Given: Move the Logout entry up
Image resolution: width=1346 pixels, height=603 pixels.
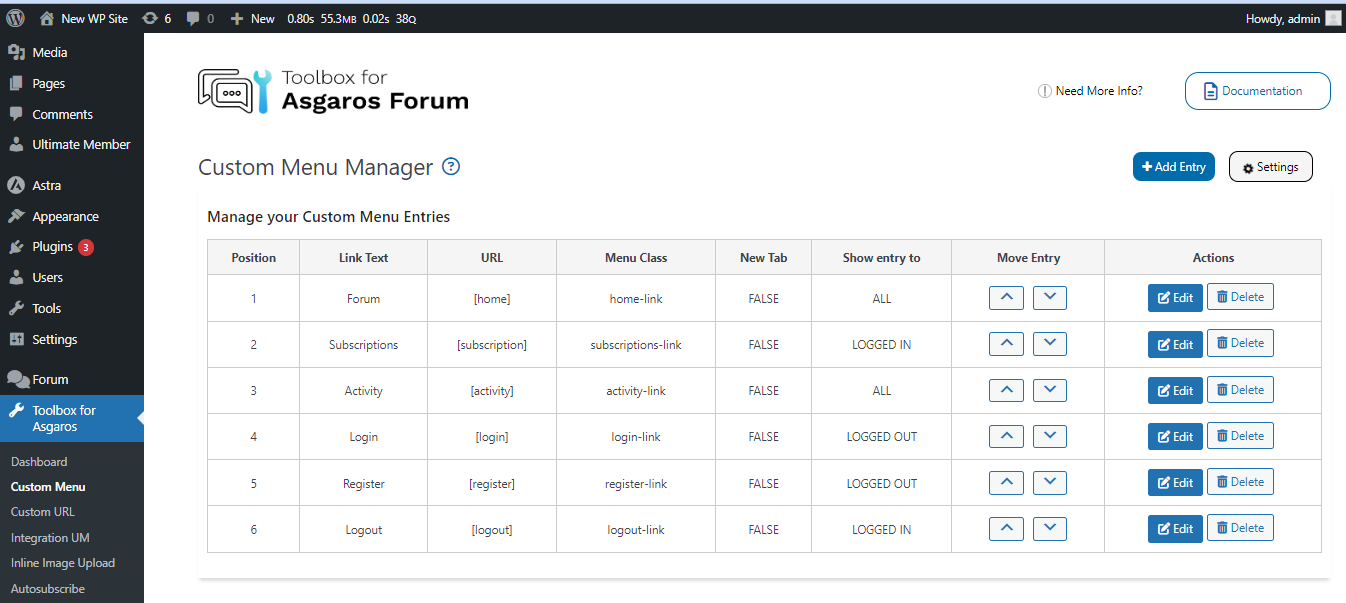Looking at the screenshot, I should coord(1006,528).
